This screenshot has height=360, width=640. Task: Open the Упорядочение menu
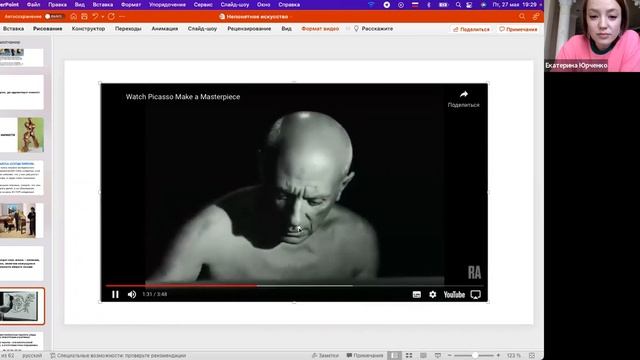[x=167, y=5]
